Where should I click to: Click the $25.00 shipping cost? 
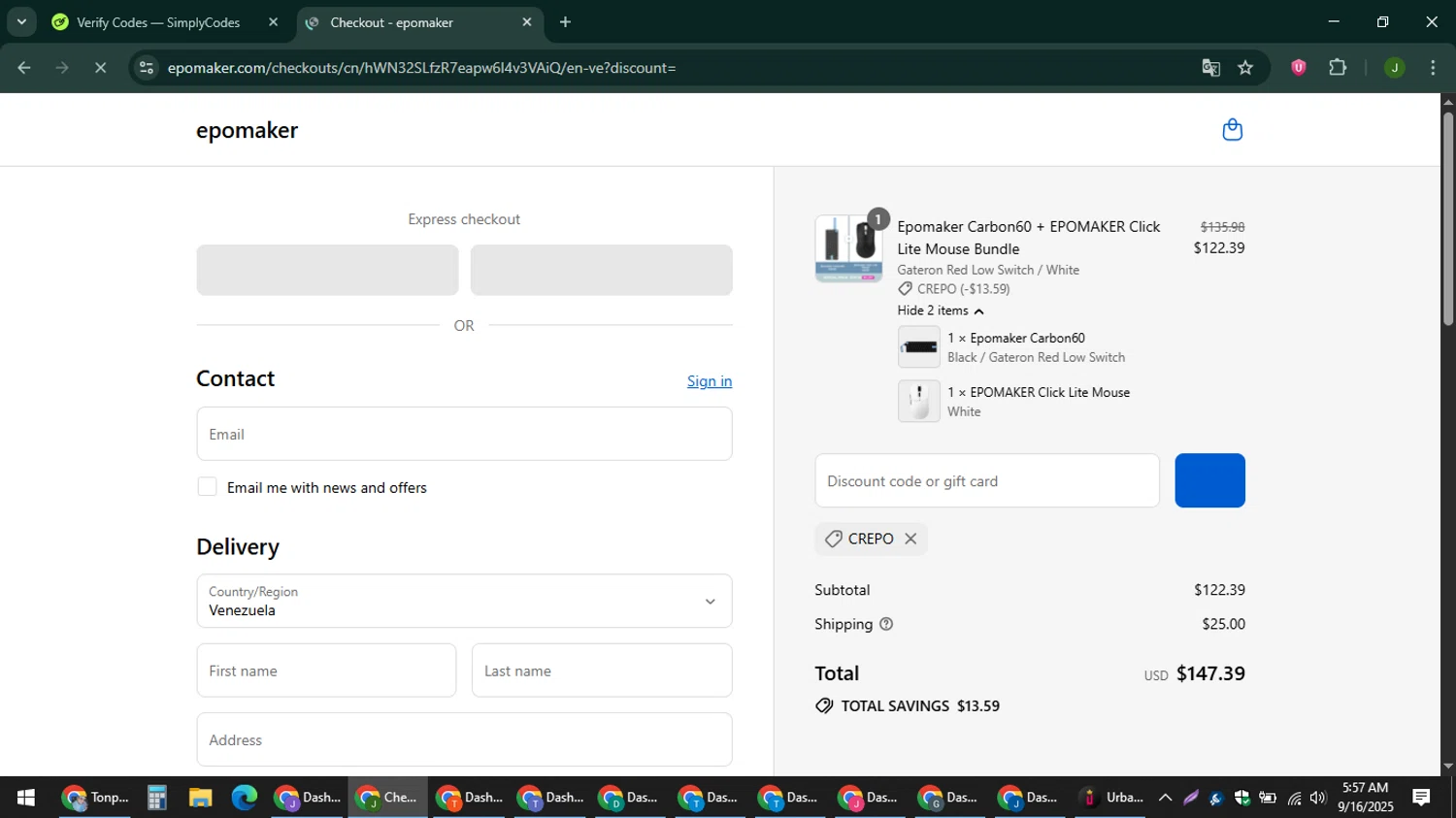pos(1223,624)
